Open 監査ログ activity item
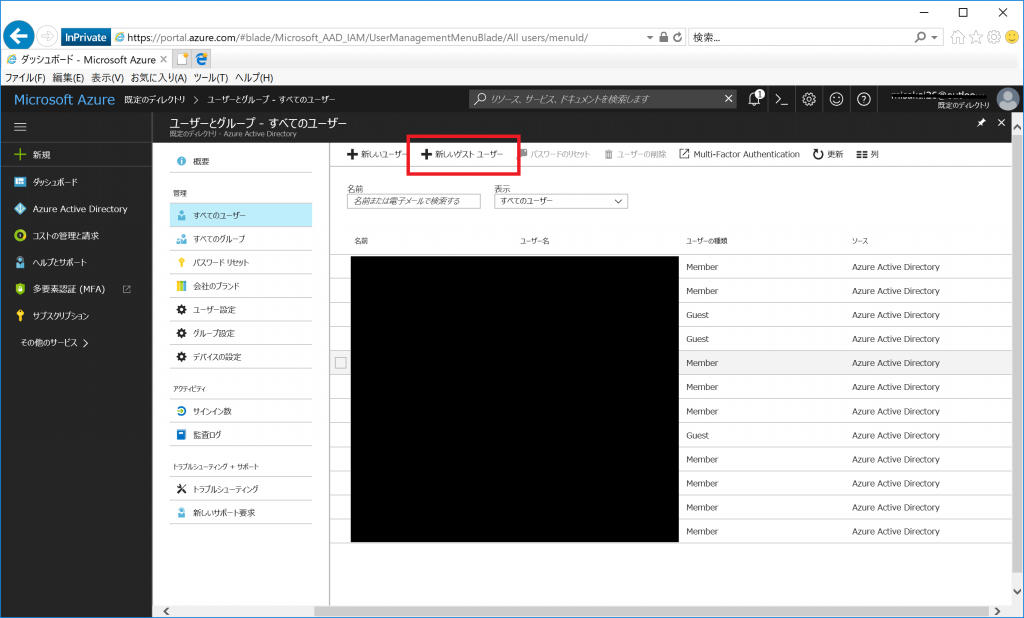Screen dimensions: 1024x618 pos(240,434)
